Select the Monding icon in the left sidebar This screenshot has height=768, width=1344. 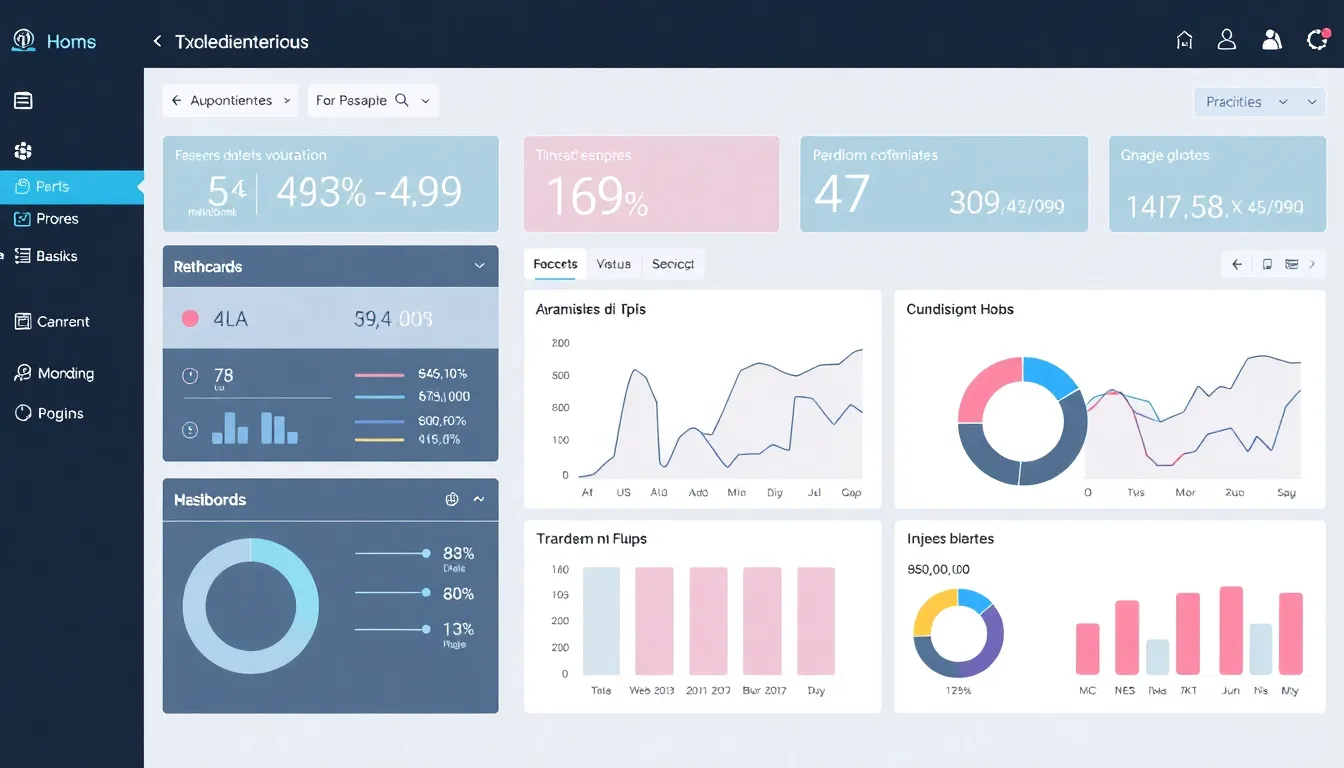tap(22, 372)
